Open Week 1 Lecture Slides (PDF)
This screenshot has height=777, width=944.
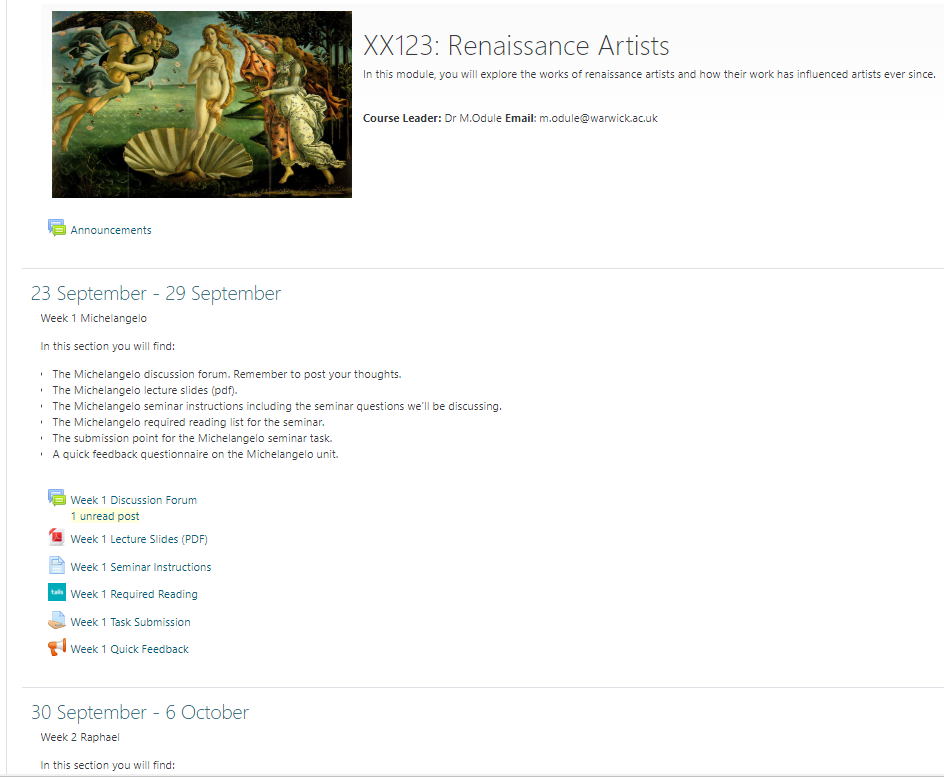[x=139, y=540]
